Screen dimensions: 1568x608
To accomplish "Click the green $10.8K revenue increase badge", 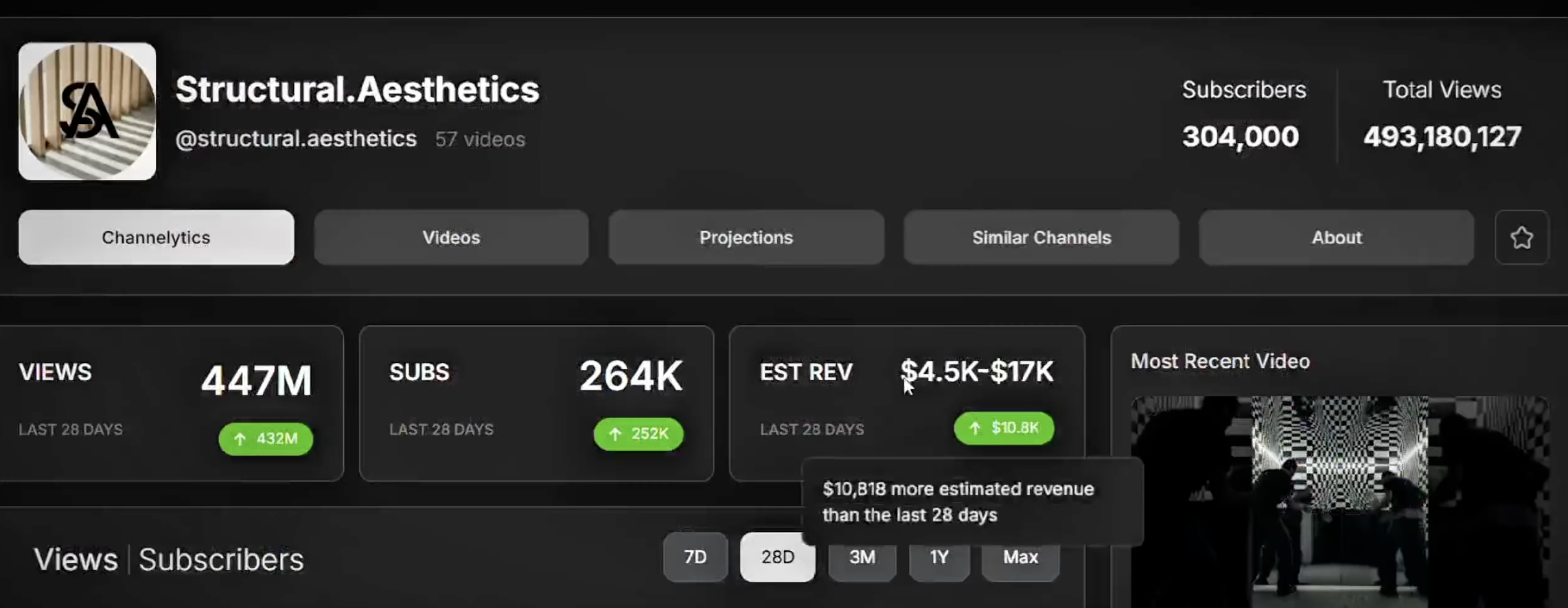I will [x=1004, y=428].
